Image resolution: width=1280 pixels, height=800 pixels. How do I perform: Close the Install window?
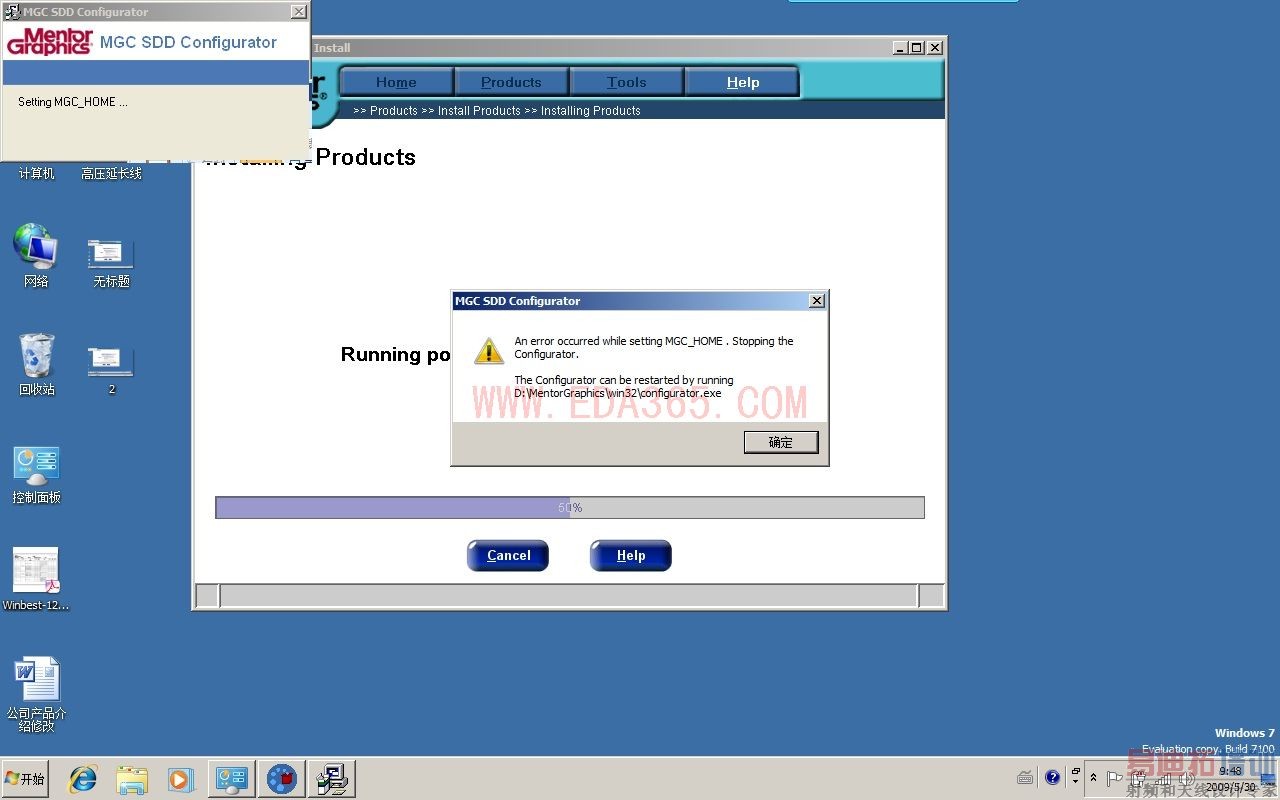click(935, 48)
